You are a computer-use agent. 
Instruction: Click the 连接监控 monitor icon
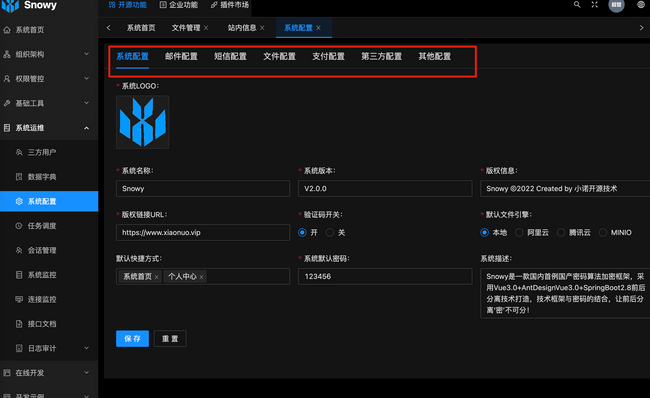coord(19,299)
